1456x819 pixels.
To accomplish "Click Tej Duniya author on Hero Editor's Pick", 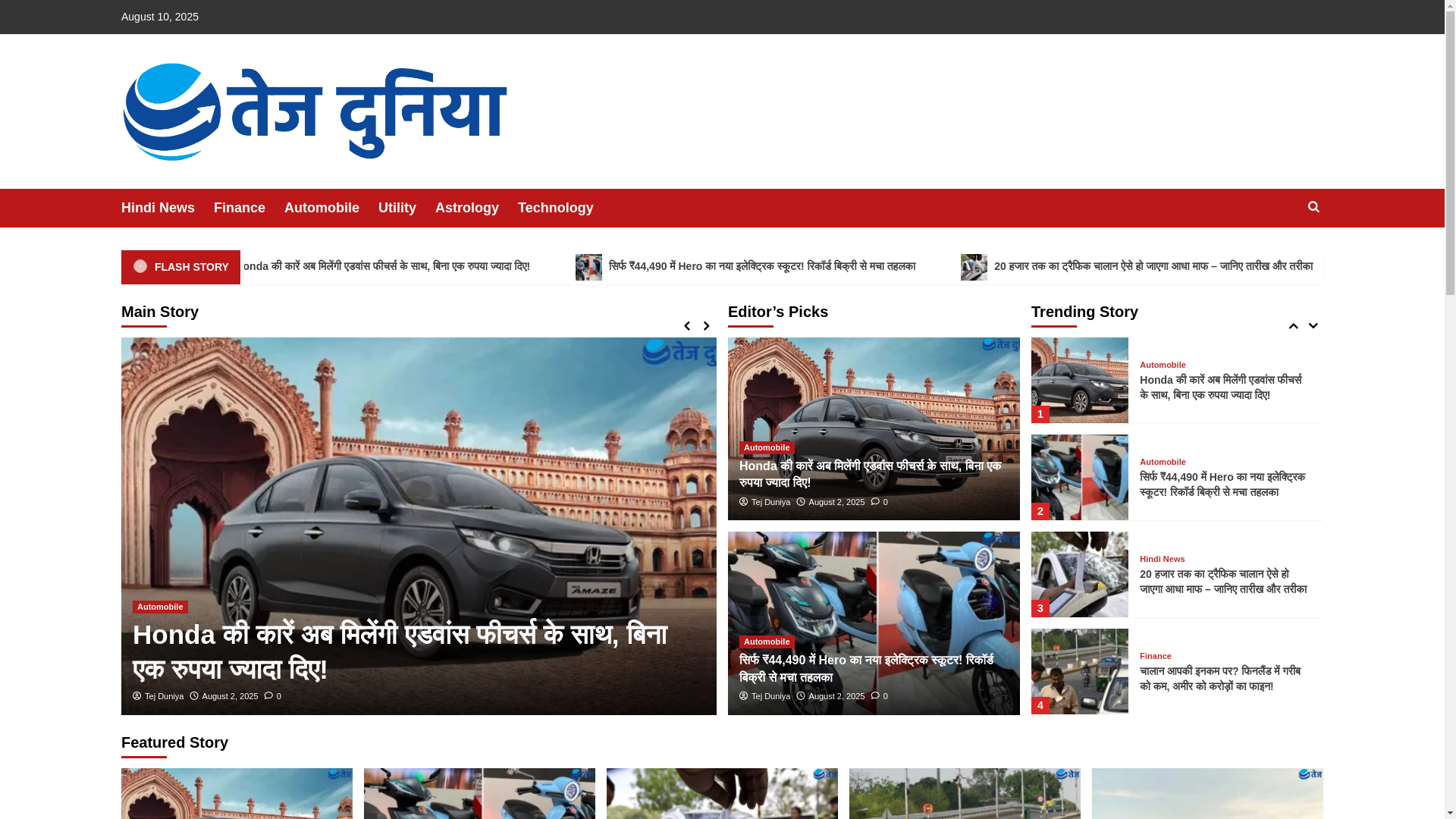I will tap(770, 696).
